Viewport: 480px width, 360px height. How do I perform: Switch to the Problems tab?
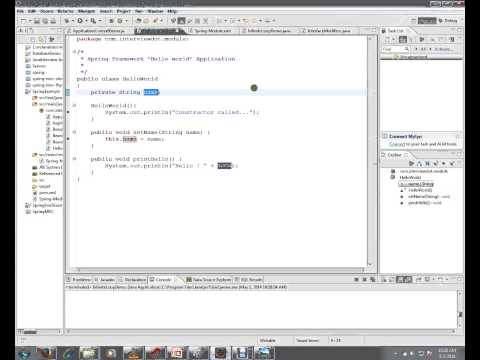tap(79, 280)
